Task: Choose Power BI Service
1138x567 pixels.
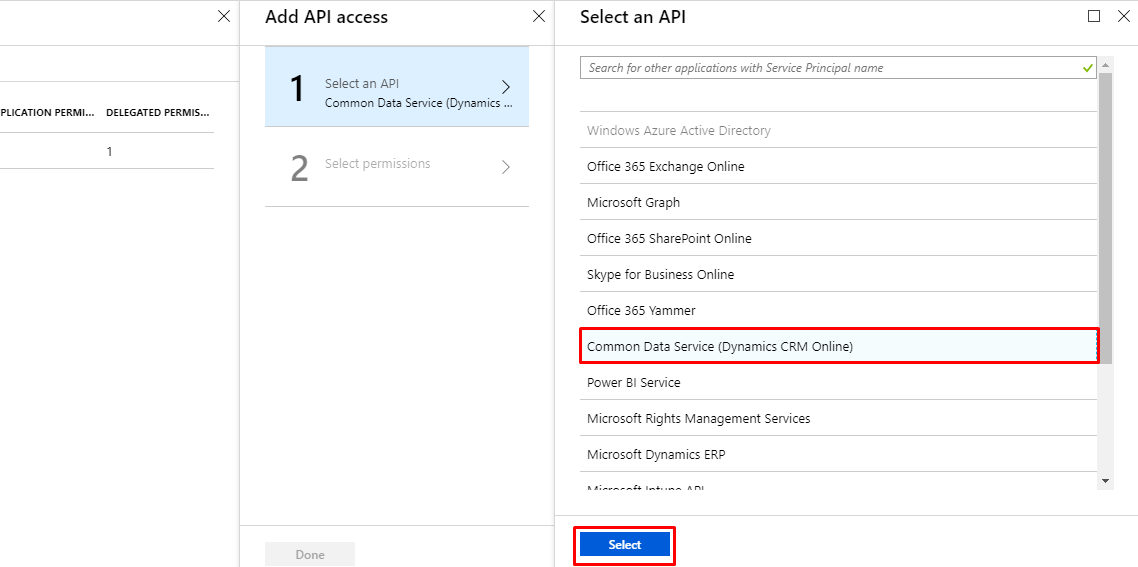Action: click(x=634, y=383)
